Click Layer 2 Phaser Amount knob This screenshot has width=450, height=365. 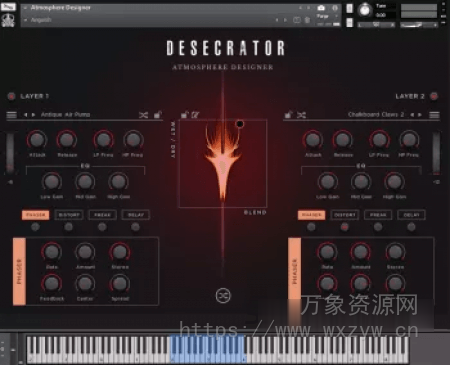coord(361,252)
